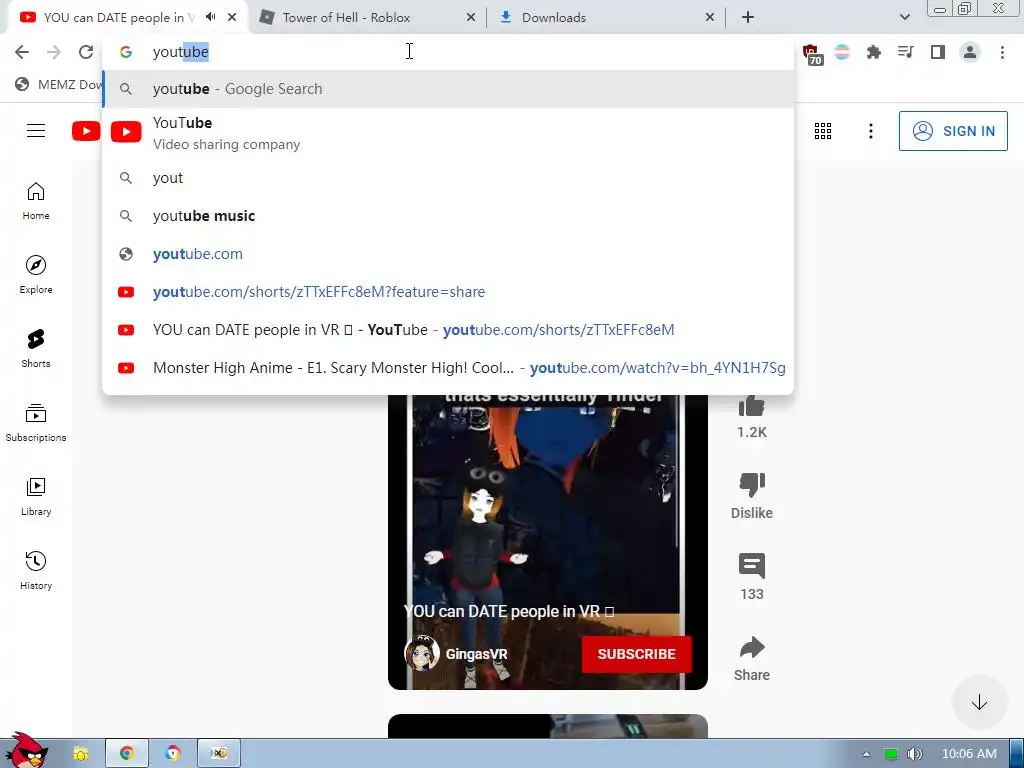The height and width of the screenshot is (768, 1024).
Task: Show hidden system tray icons
Action: (x=867, y=754)
